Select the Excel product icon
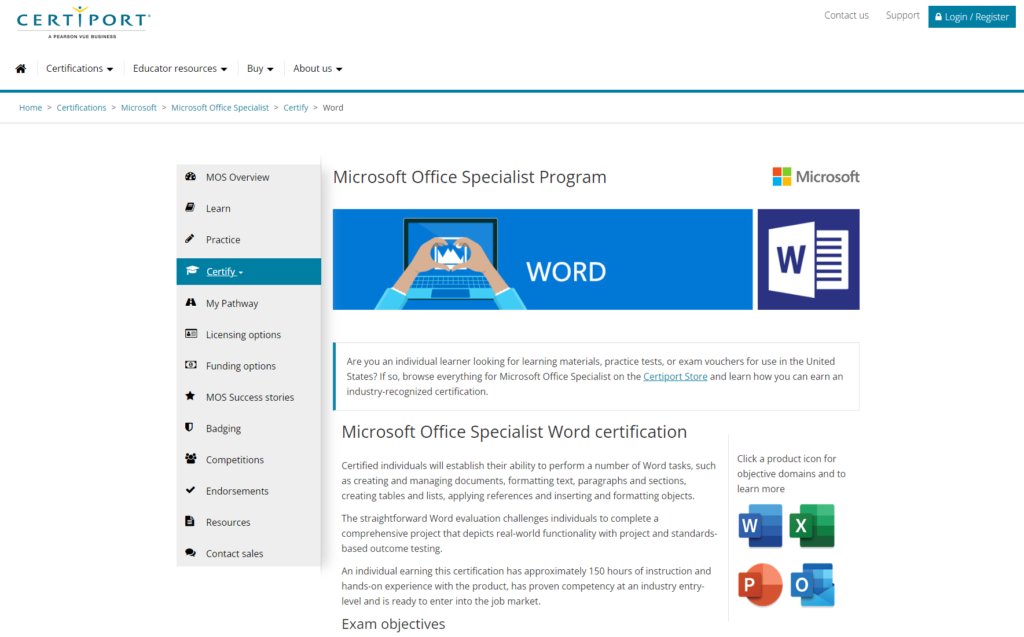Screen dimensions: 1024x637 (811, 525)
